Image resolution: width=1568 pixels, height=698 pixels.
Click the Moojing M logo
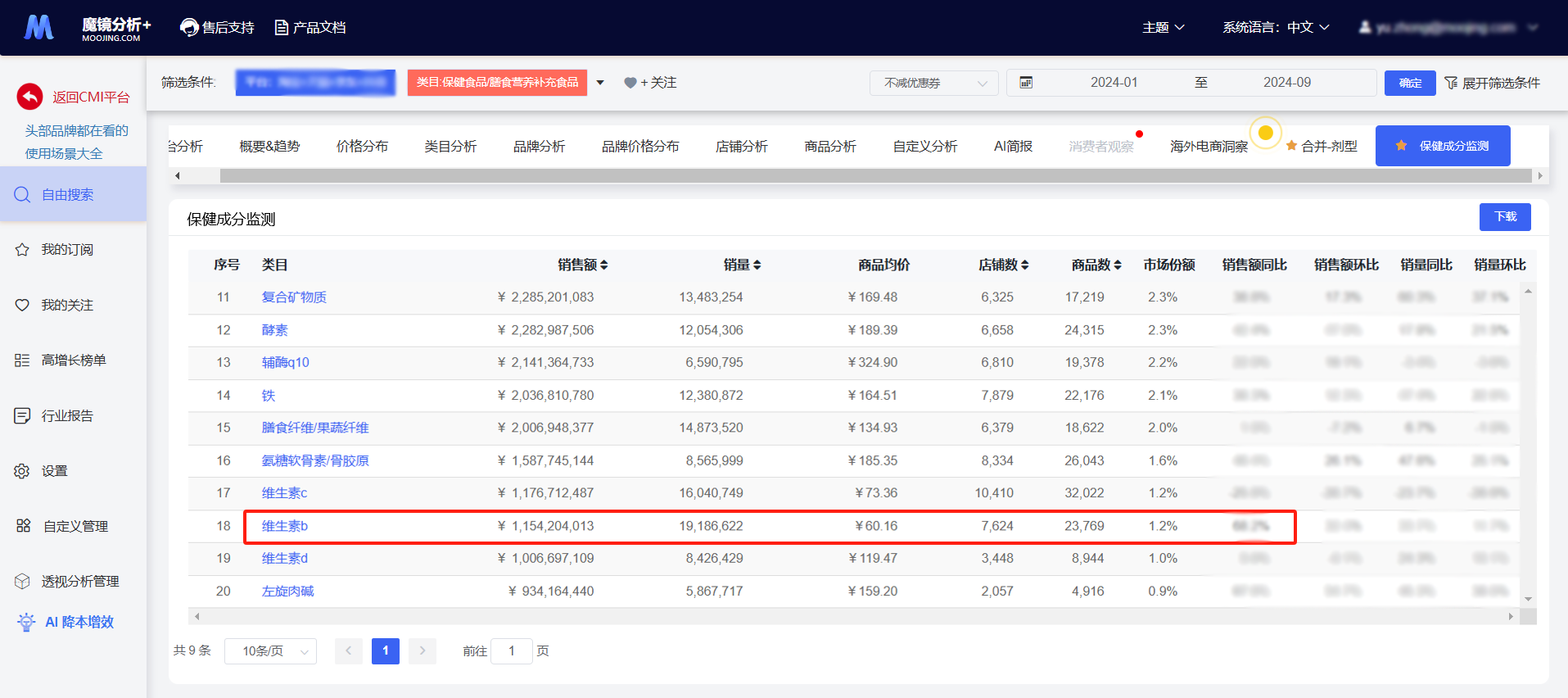pos(38,27)
